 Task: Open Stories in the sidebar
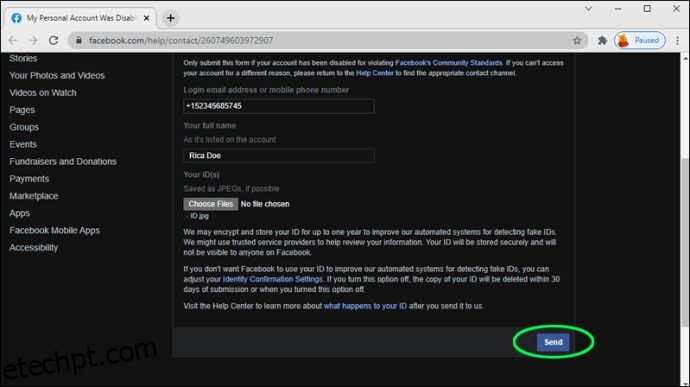click(23, 58)
